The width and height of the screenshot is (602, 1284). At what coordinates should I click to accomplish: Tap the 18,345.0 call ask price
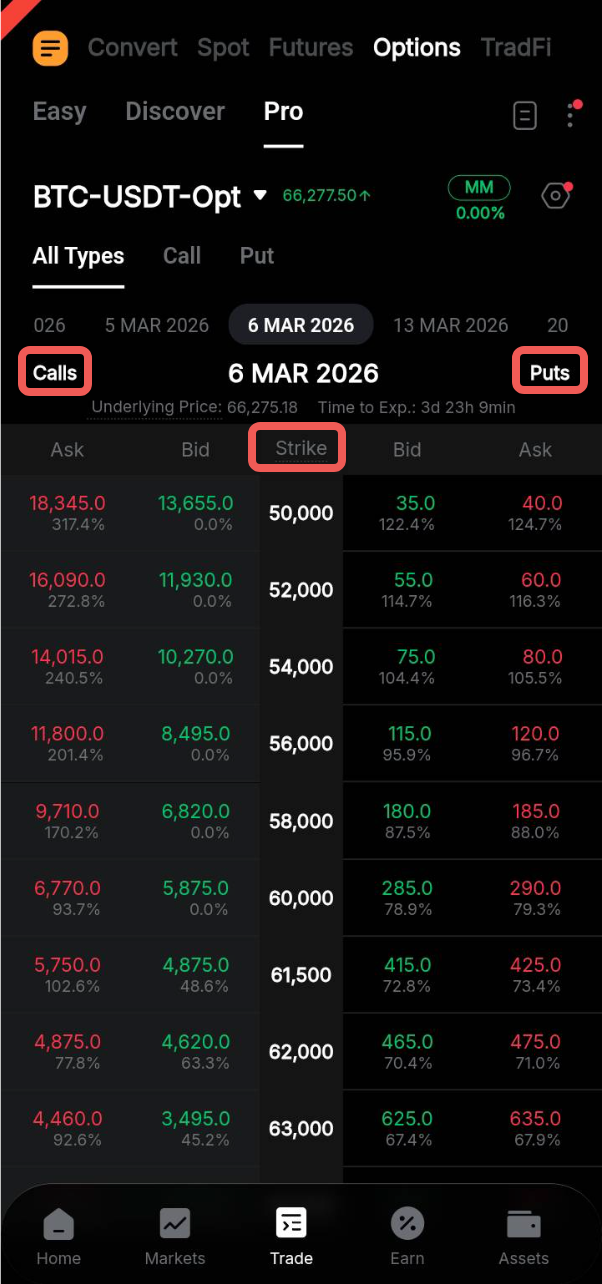(68, 503)
